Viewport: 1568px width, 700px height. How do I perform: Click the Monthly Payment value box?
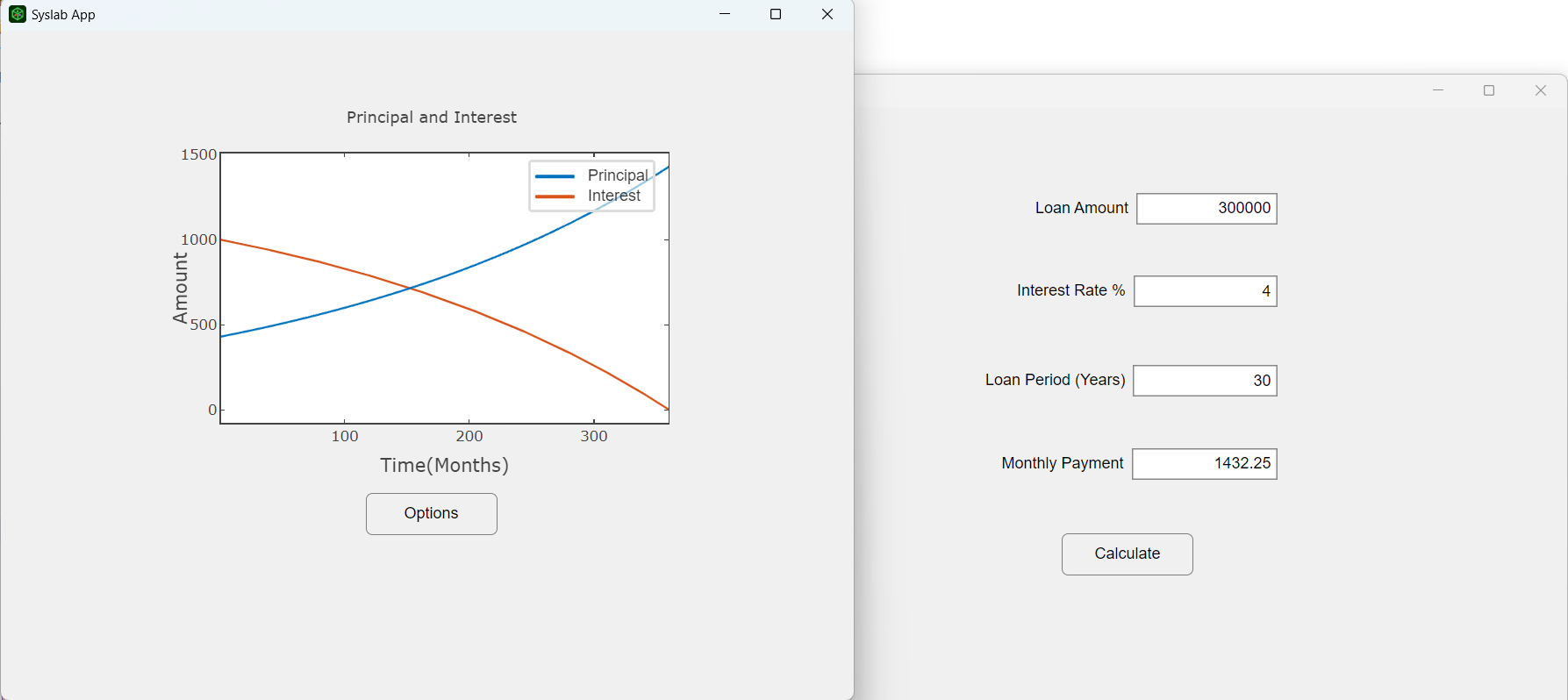point(1204,464)
